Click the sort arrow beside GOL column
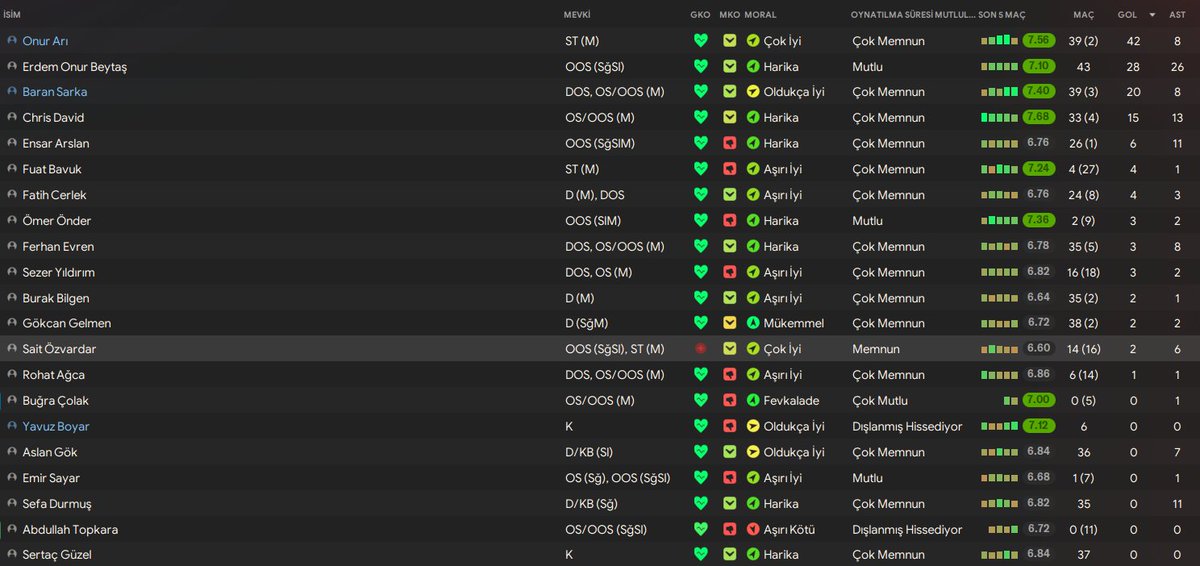This screenshot has height=566, width=1200. point(1153,15)
